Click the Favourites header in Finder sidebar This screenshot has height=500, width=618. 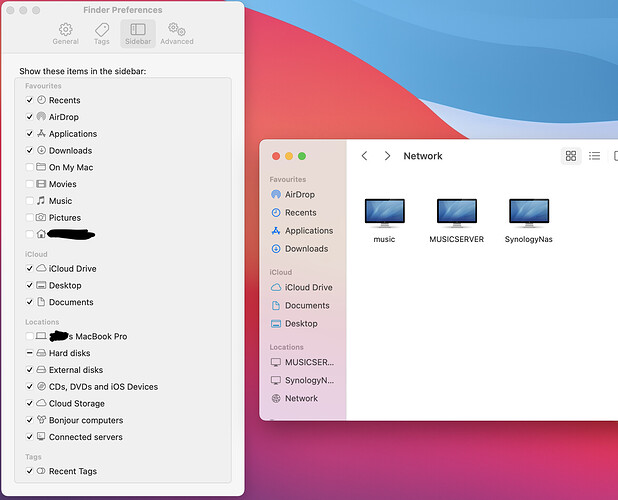pyautogui.click(x=288, y=179)
